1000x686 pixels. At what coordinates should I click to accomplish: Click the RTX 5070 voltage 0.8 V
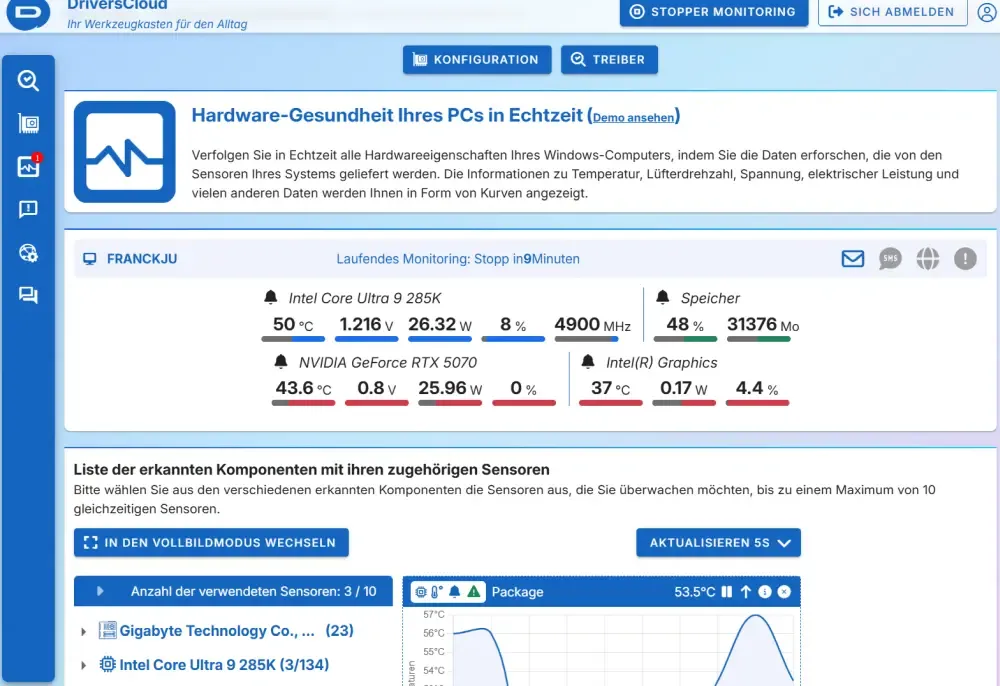click(x=377, y=388)
